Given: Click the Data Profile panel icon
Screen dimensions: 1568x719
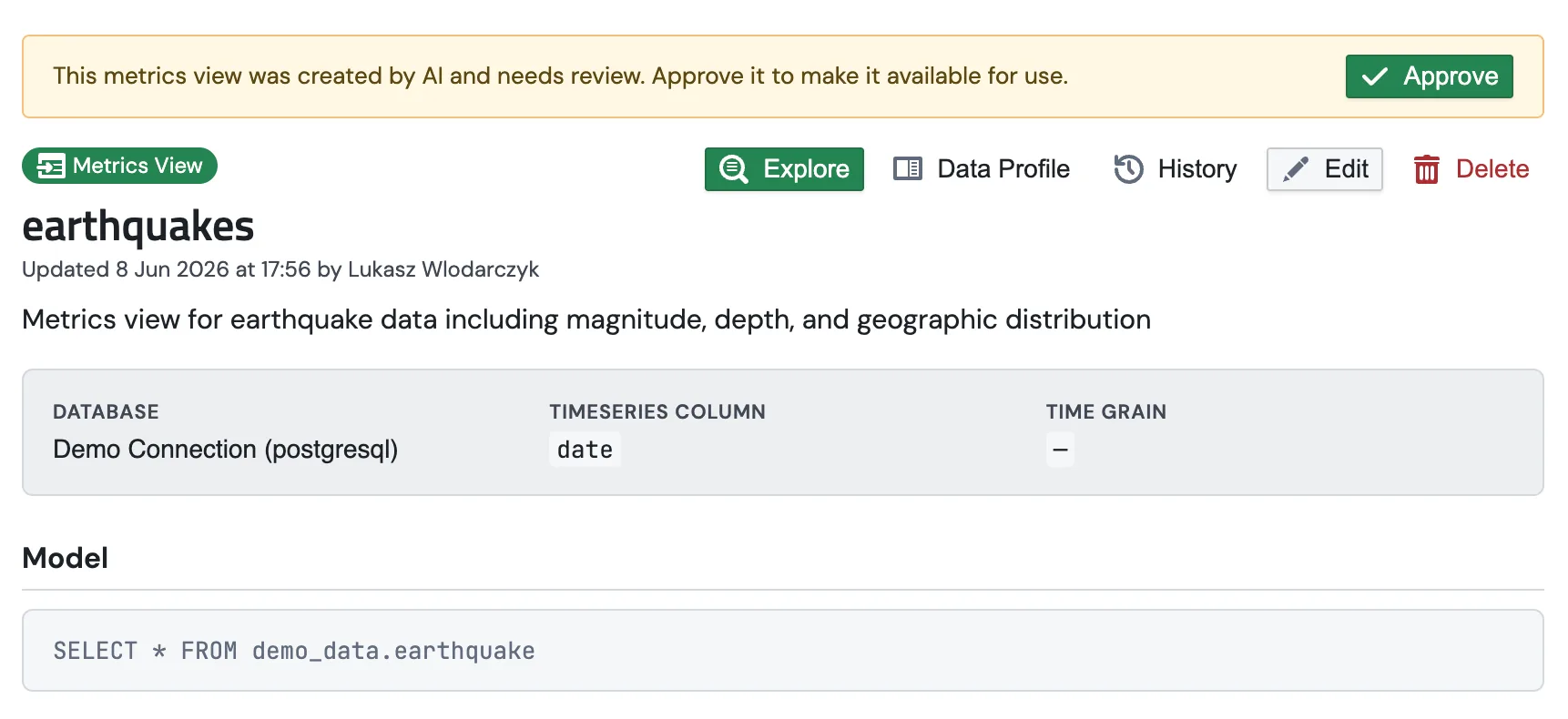Looking at the screenshot, I should tap(908, 169).
